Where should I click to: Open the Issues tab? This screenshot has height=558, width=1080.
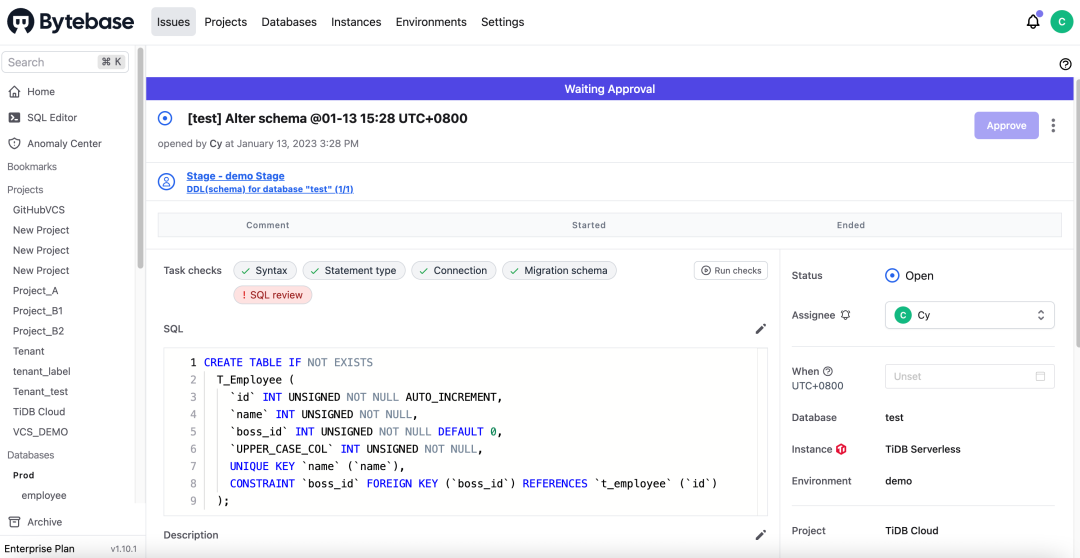coord(174,22)
